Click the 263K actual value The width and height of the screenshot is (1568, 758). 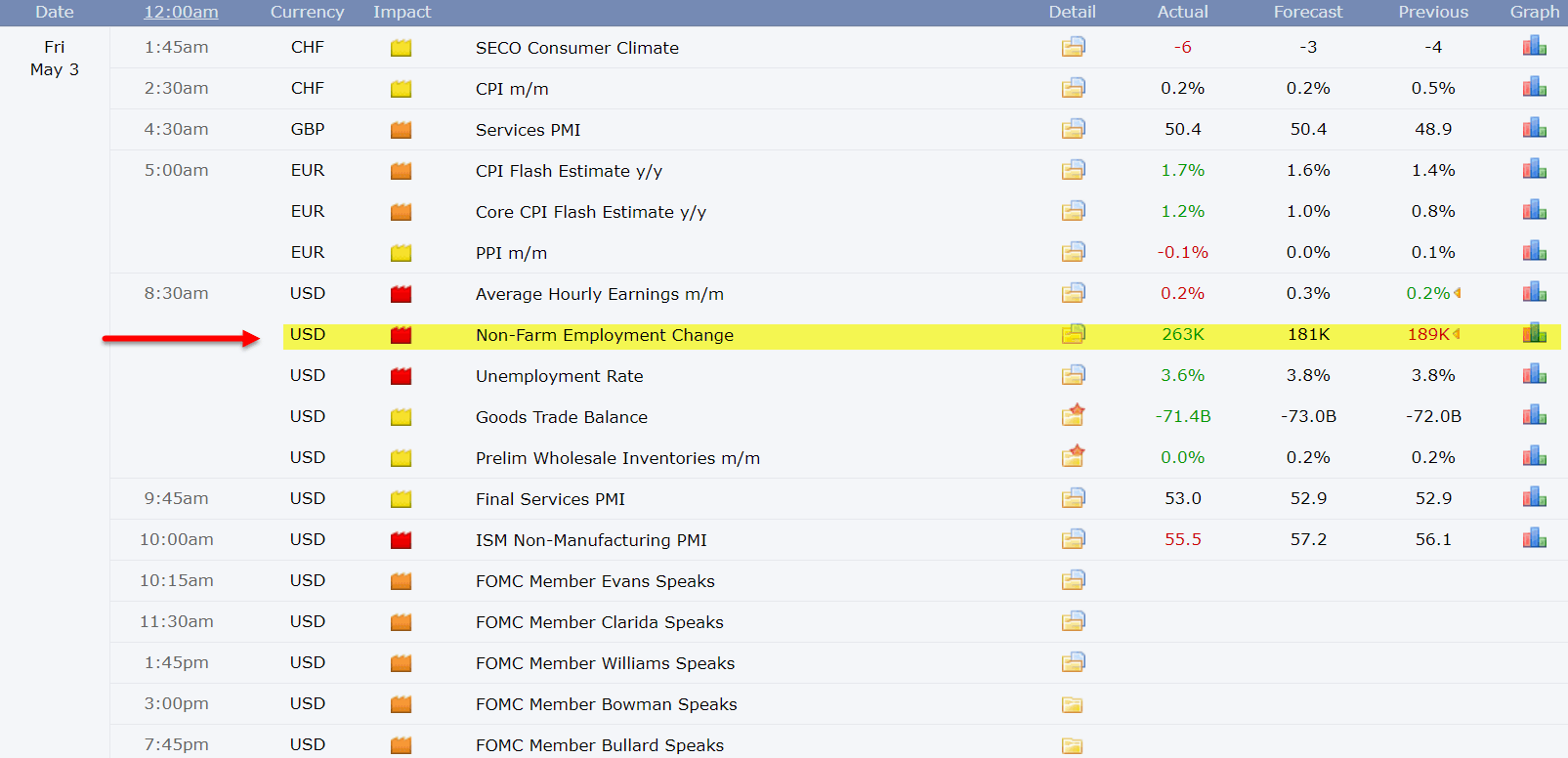1183,334
